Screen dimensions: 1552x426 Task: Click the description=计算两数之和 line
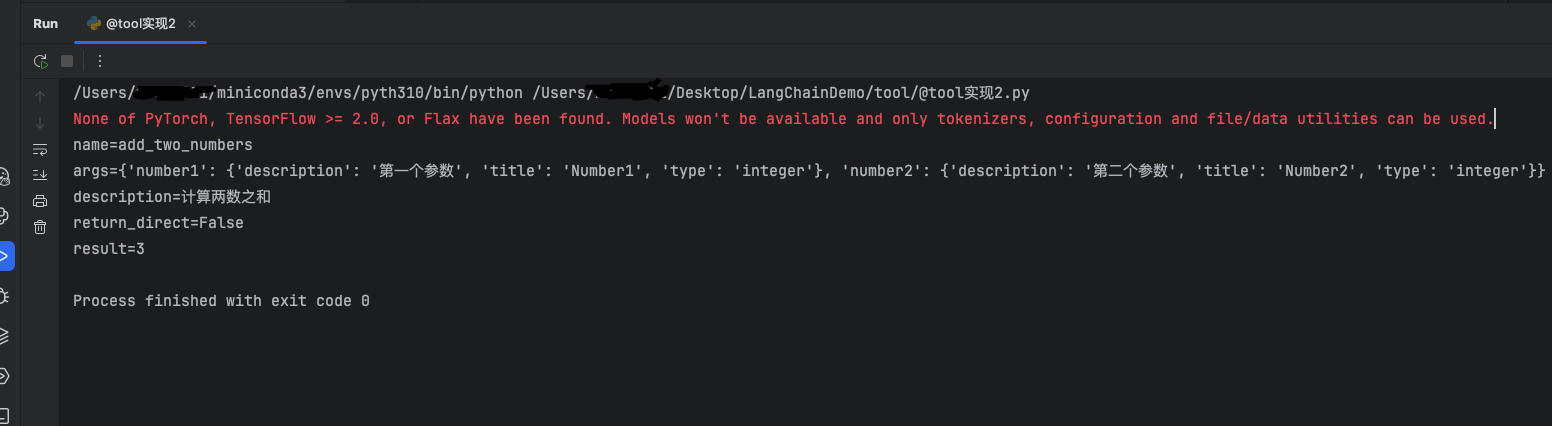pyautogui.click(x=172, y=197)
